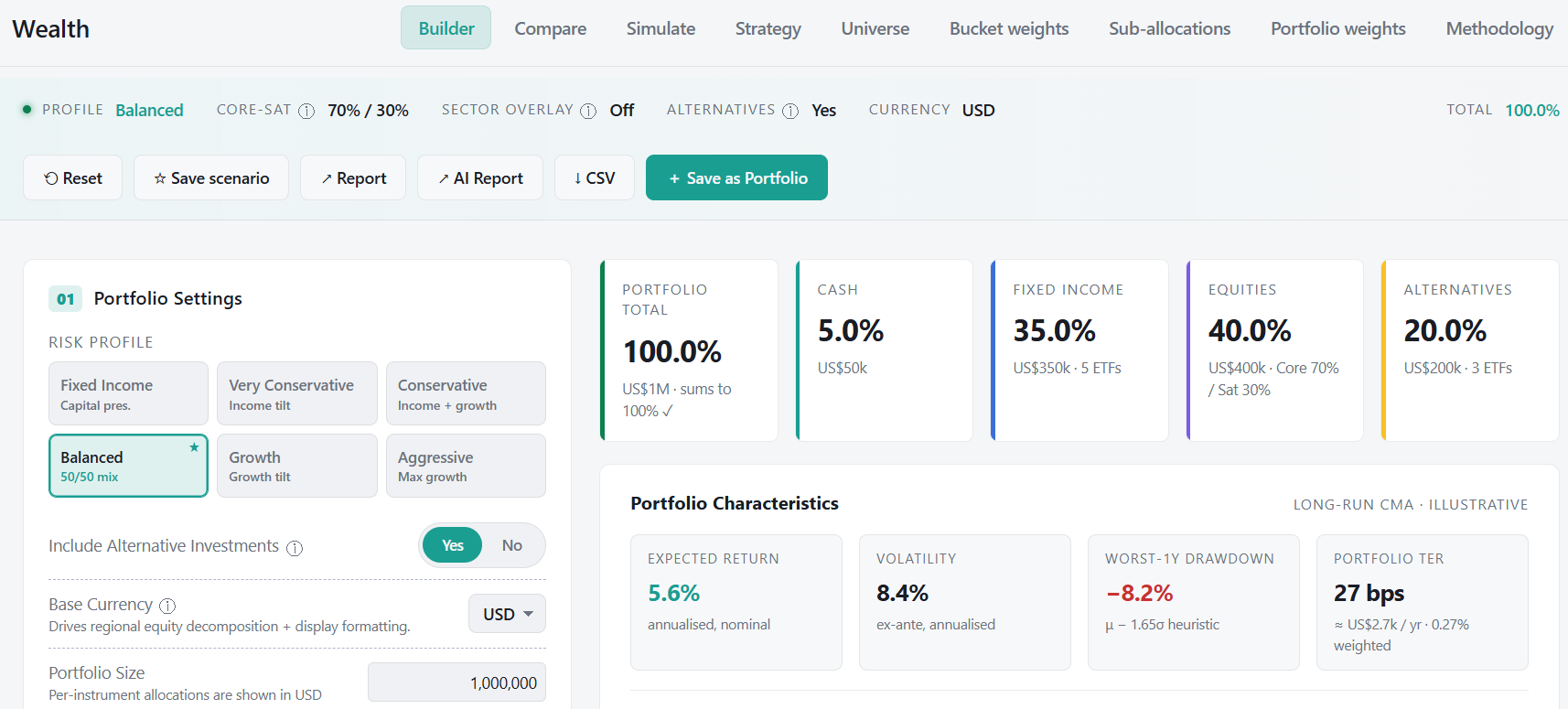Viewport: 1568px width, 709px height.
Task: Choose the Fixed Income risk profile
Action: pyautogui.click(x=128, y=393)
